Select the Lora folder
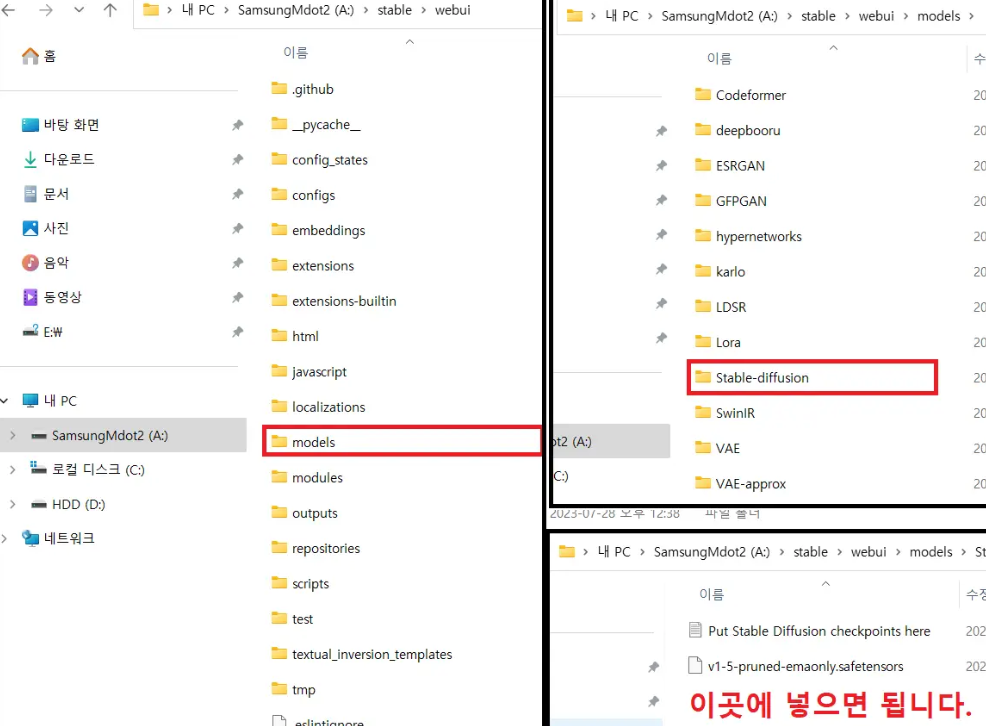Screen dimensions: 986x726 tap(717, 342)
